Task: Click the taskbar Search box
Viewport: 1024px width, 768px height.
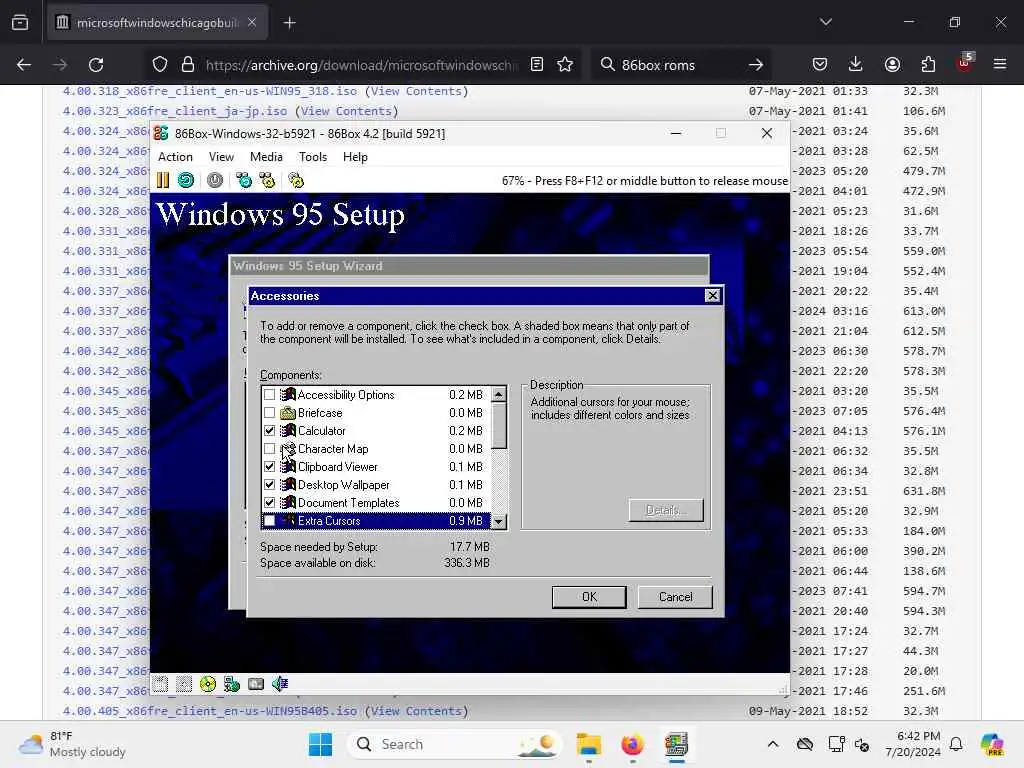Action: (x=455, y=744)
